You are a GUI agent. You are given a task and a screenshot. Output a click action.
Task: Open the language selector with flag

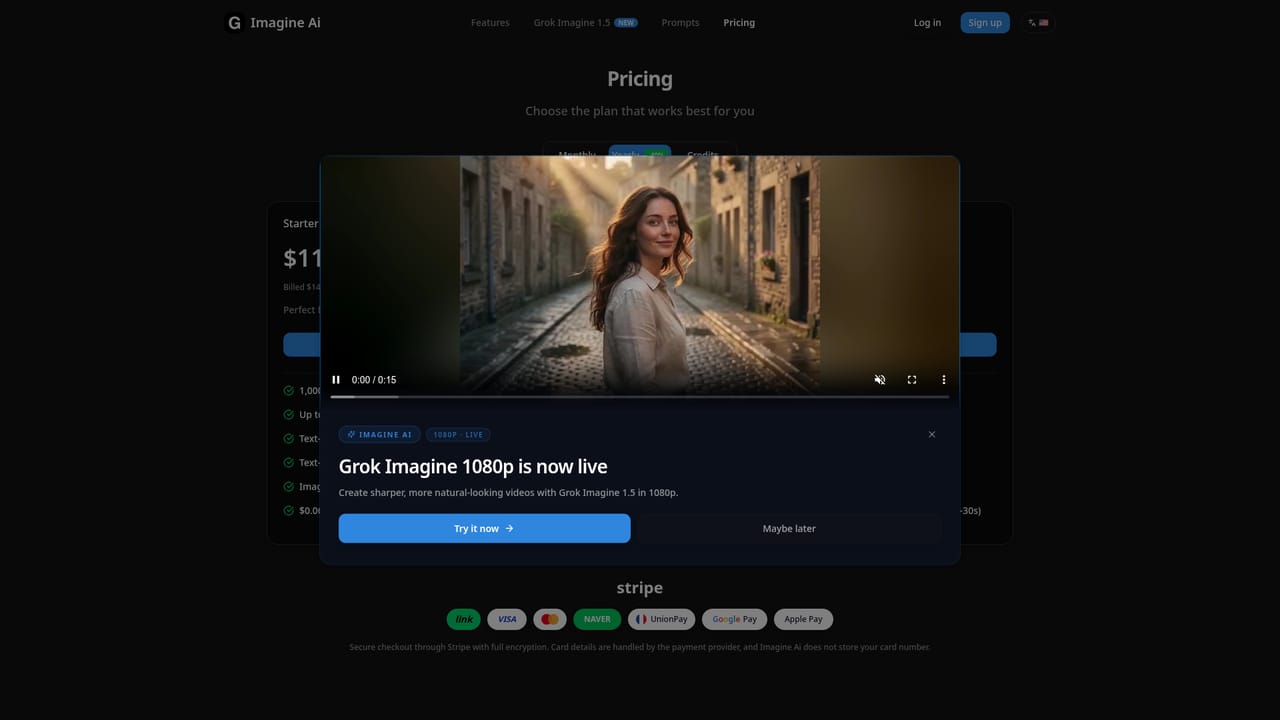(1038, 22)
